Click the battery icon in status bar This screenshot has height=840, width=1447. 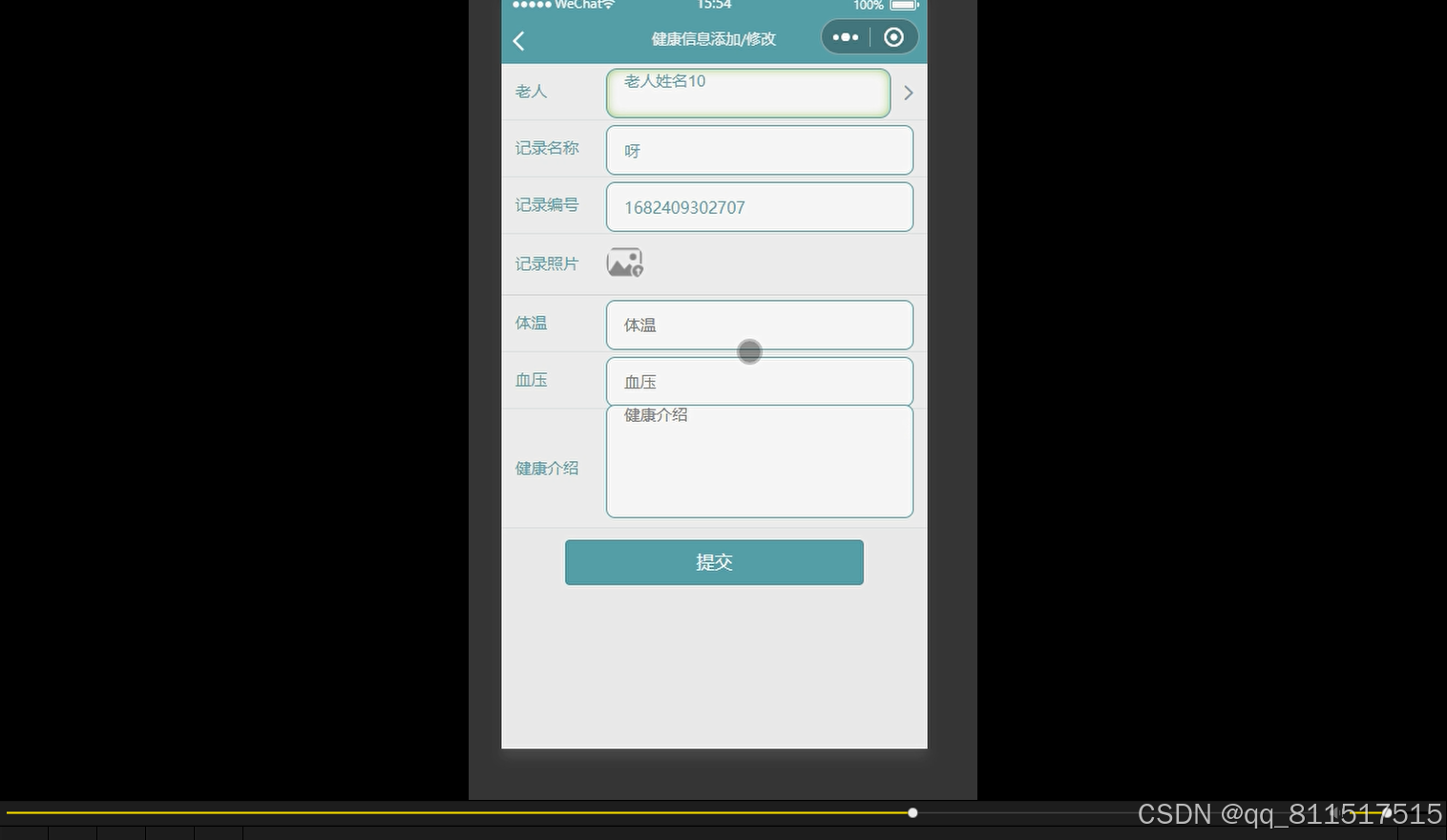click(904, 5)
